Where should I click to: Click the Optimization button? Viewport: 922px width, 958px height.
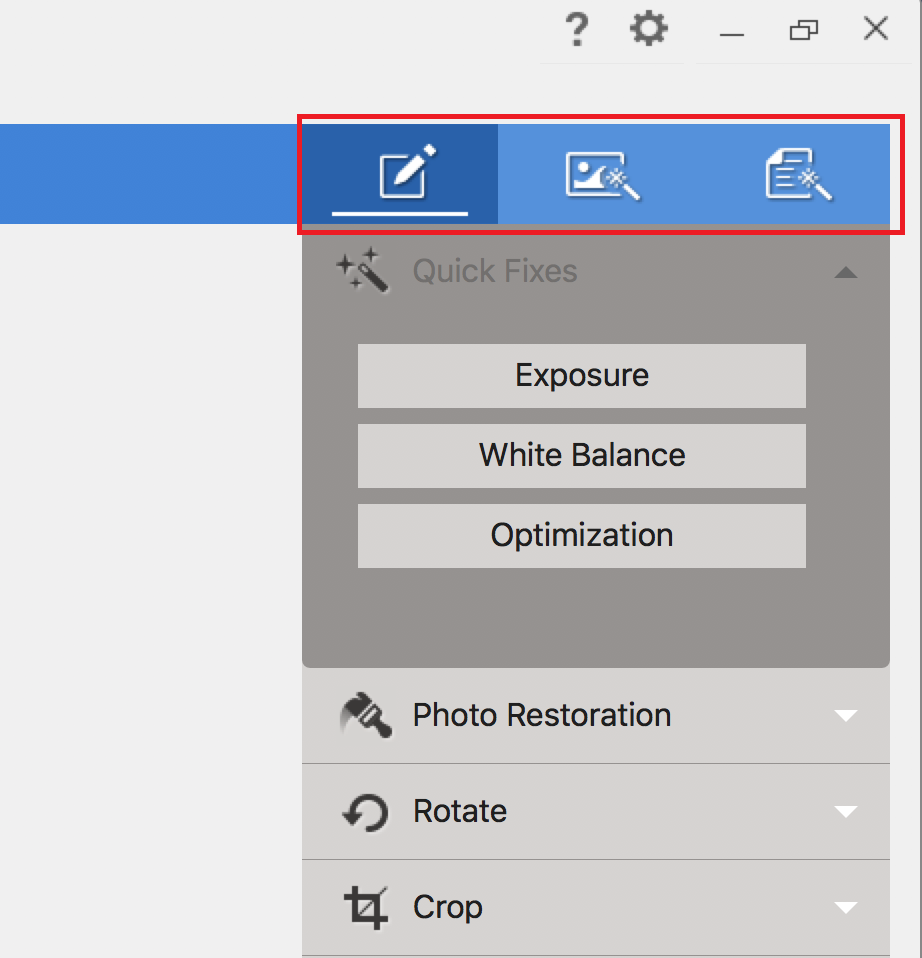pos(582,536)
